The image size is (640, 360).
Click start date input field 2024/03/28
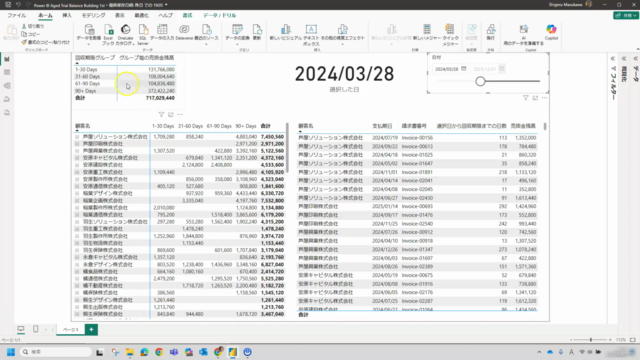[x=447, y=69]
